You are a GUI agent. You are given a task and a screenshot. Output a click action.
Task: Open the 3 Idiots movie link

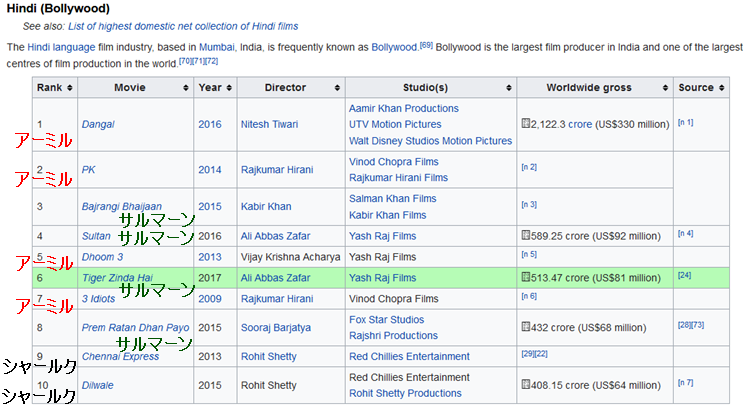point(99,299)
